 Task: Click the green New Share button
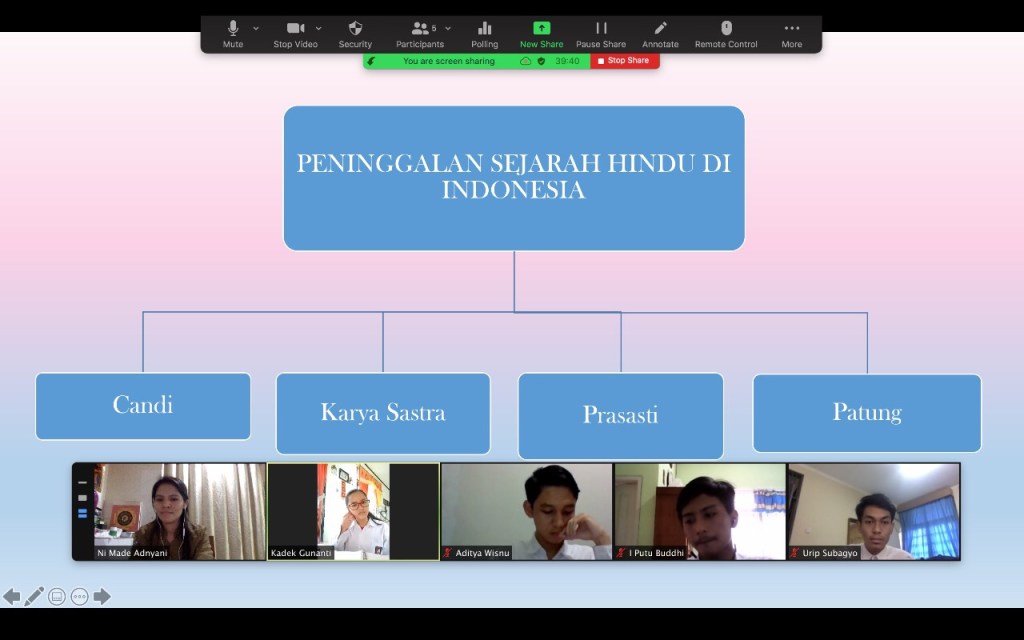click(x=541, y=33)
